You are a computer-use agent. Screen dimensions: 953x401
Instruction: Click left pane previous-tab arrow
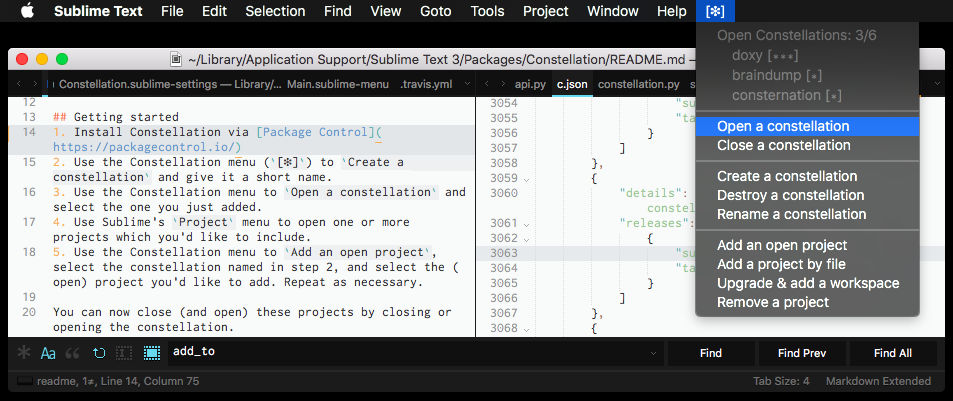point(19,84)
